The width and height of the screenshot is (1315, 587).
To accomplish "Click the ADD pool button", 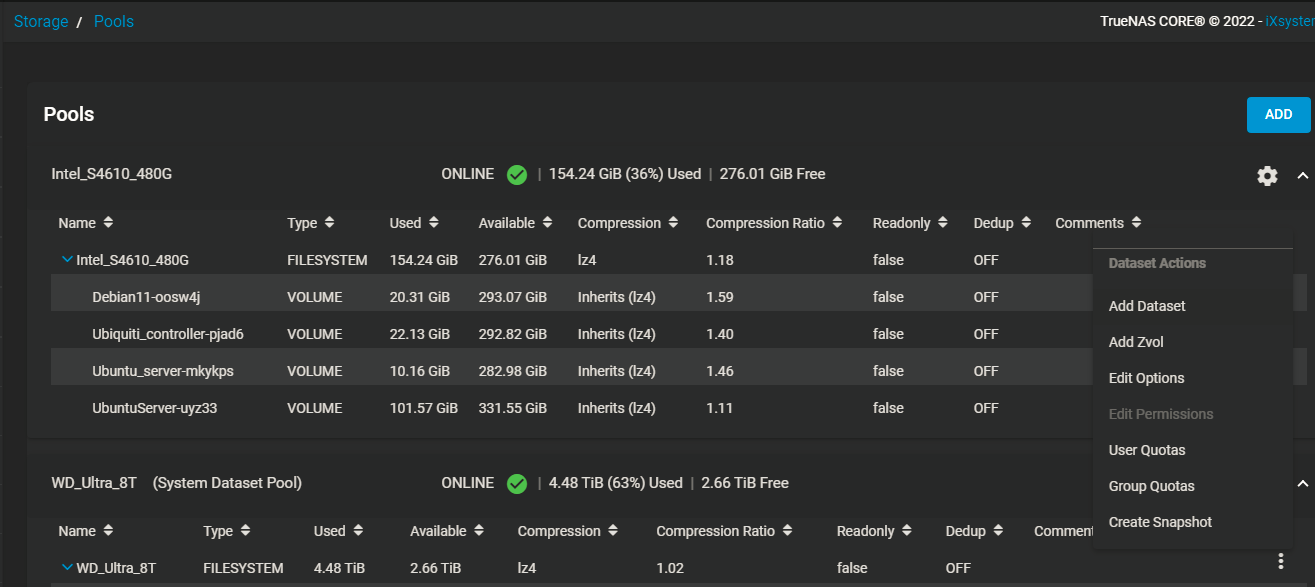I will tap(1278, 115).
